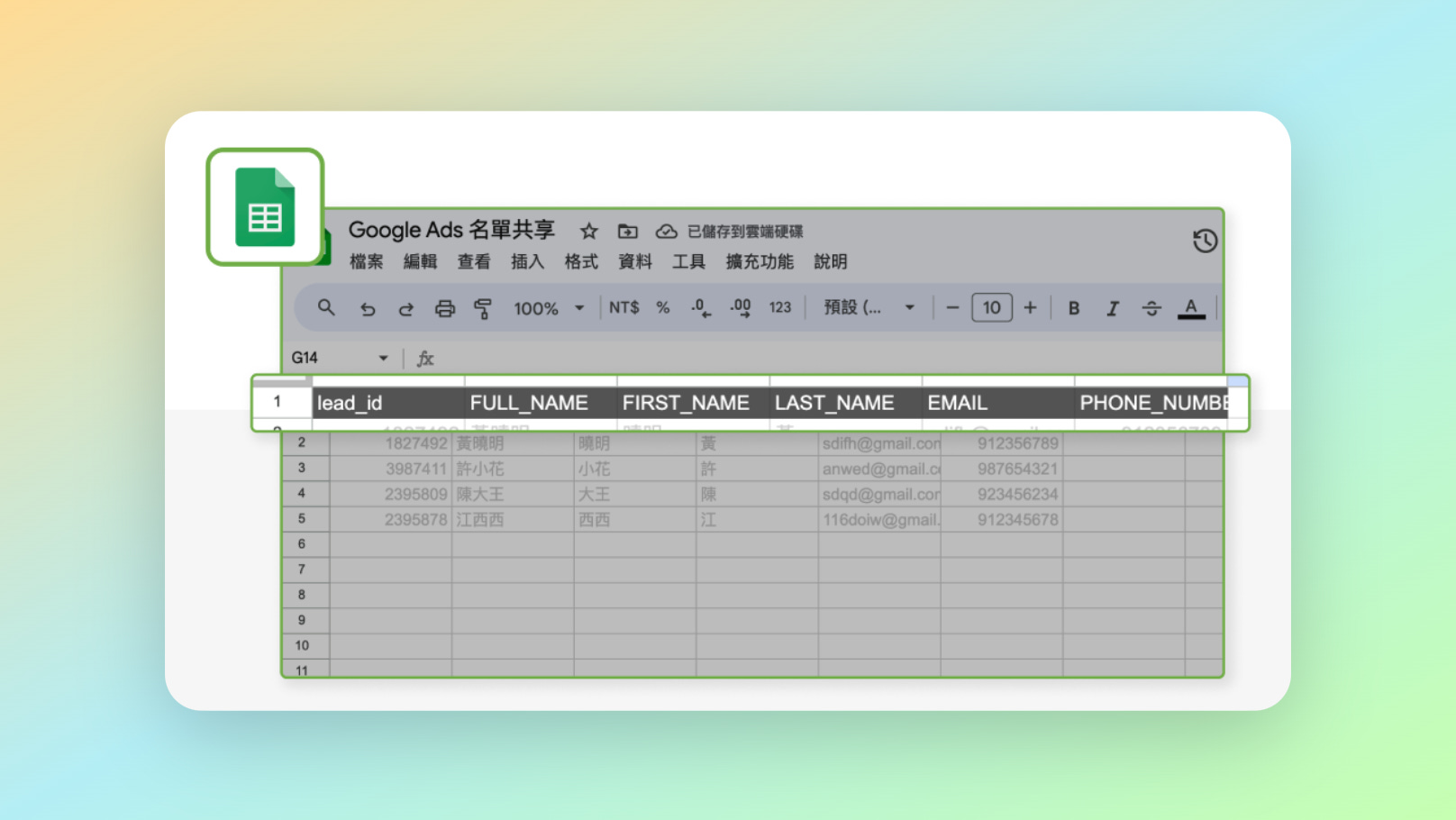This screenshot has height=820, width=1456.
Task: Click the Google Sheets logo icon
Action: coord(265,207)
